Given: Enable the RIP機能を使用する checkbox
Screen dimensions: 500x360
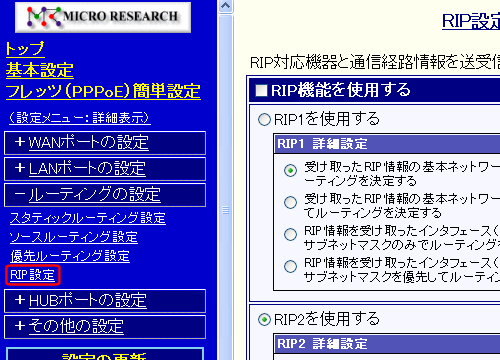Looking at the screenshot, I should pyautogui.click(x=261, y=90).
